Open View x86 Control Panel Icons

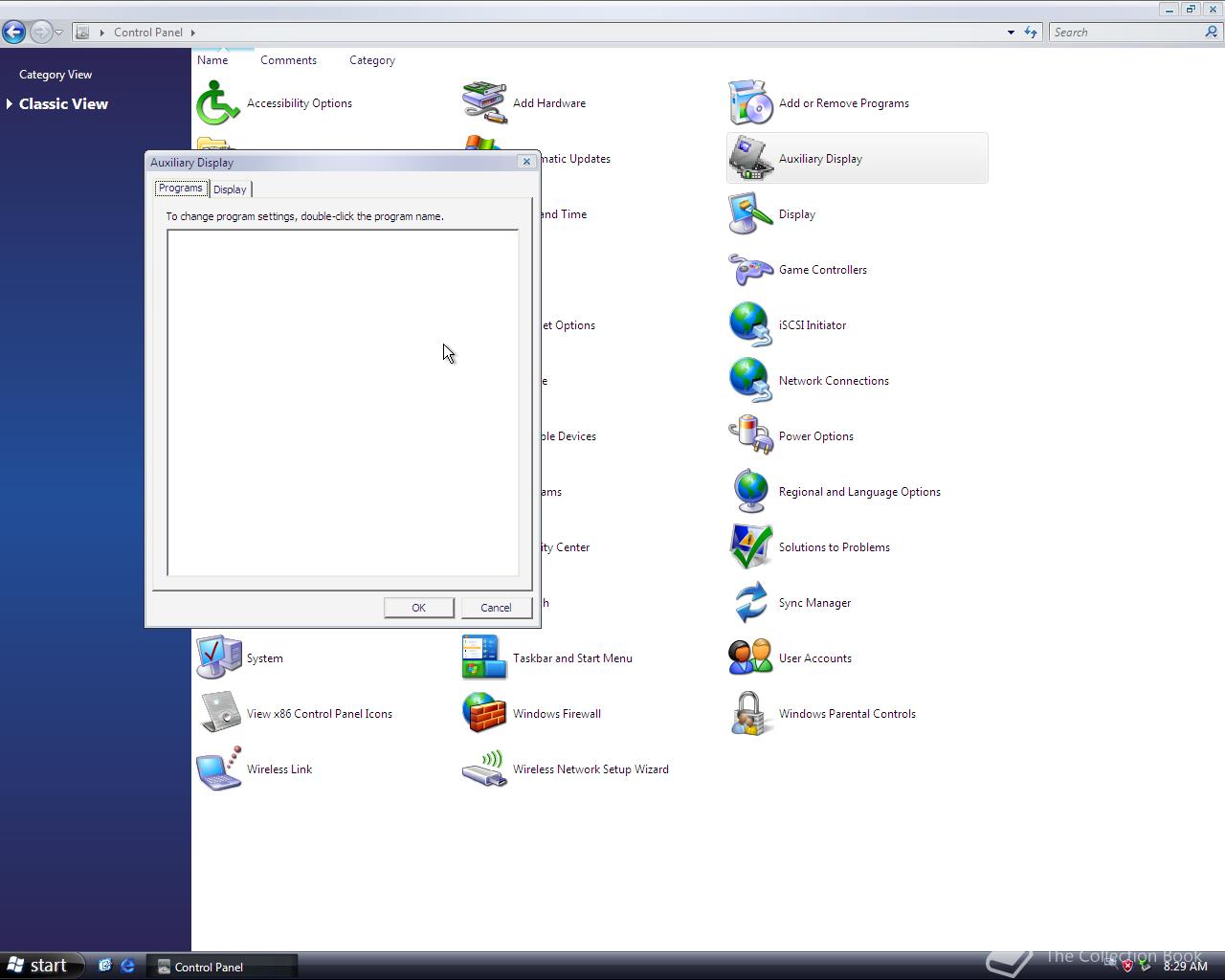tap(218, 714)
